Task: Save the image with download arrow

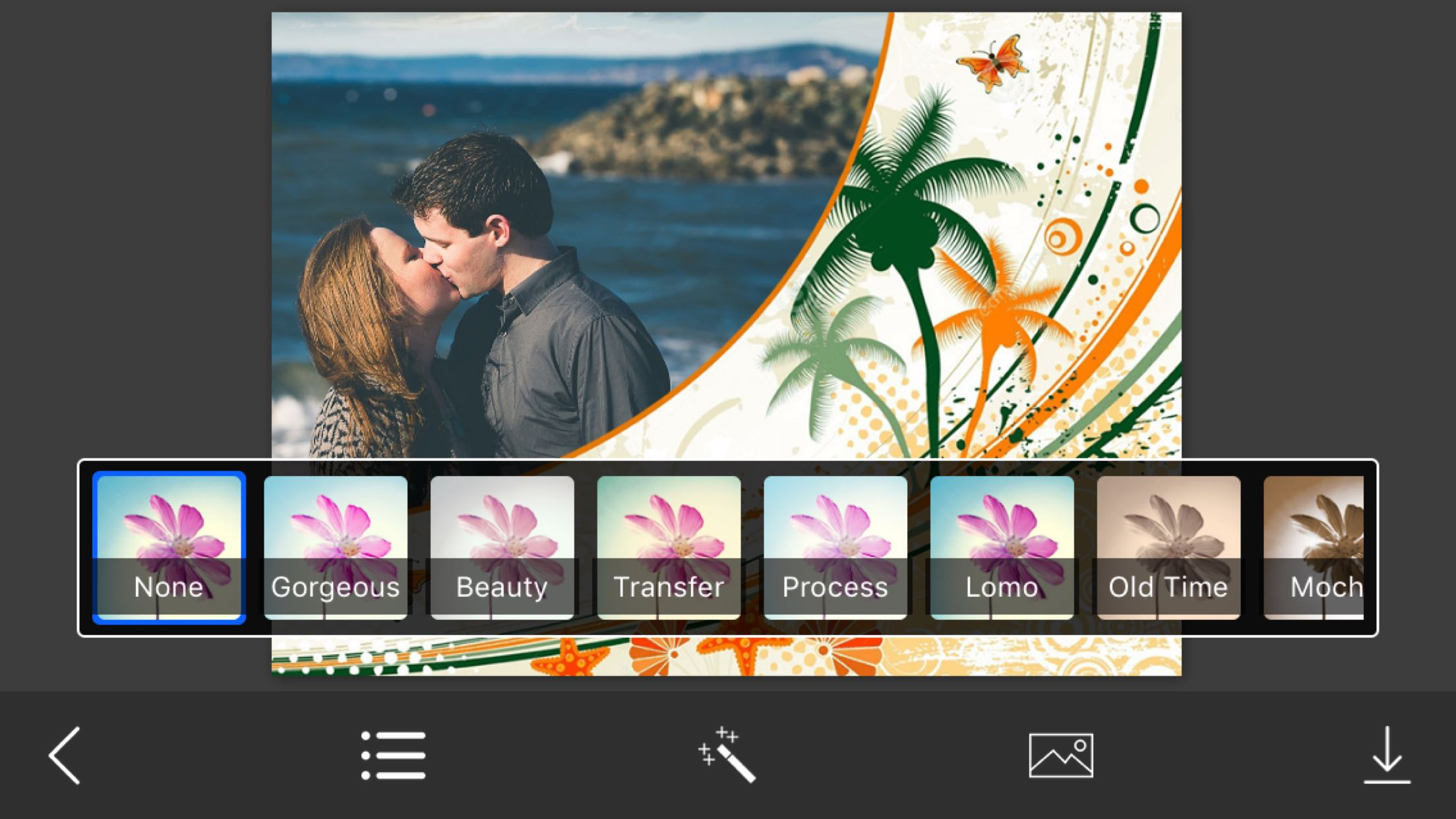Action: [x=1387, y=756]
